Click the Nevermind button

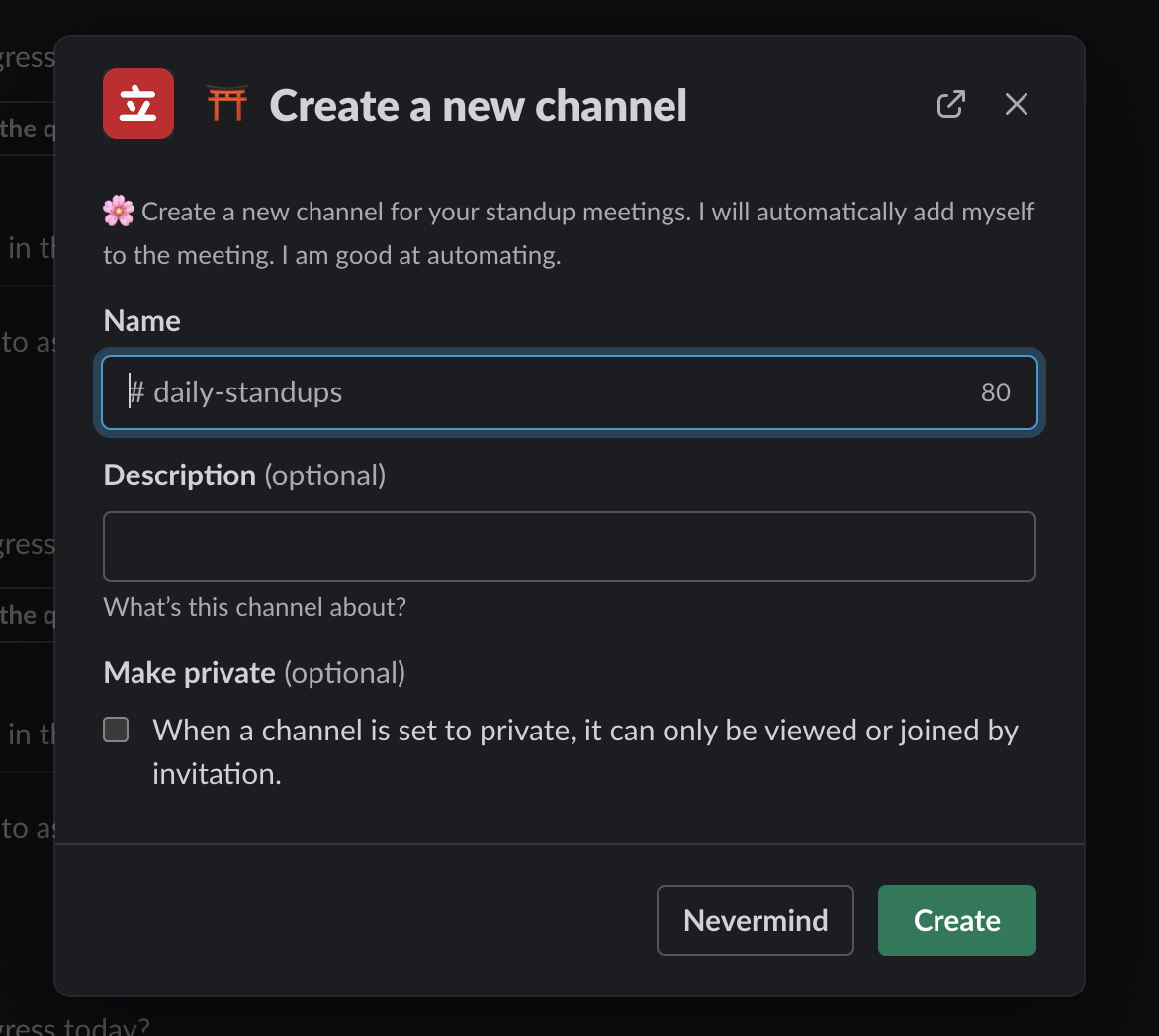click(755, 920)
